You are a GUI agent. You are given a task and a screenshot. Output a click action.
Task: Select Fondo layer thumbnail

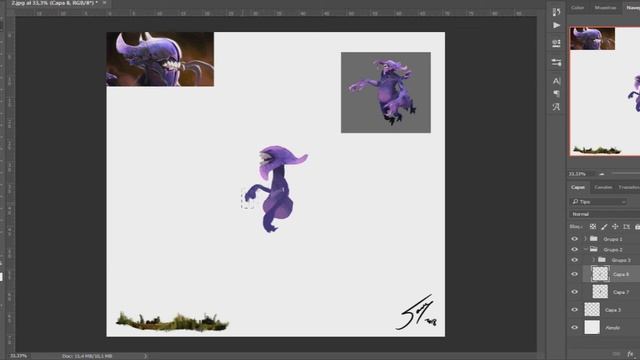[592, 327]
